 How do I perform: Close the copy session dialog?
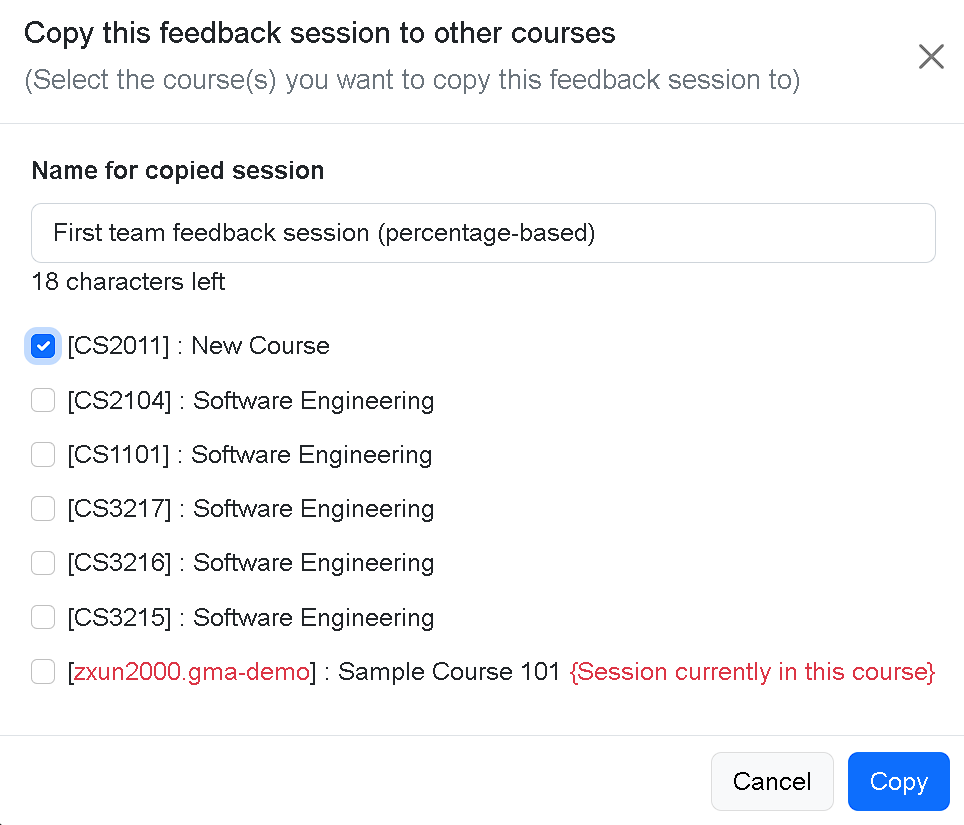(931, 57)
